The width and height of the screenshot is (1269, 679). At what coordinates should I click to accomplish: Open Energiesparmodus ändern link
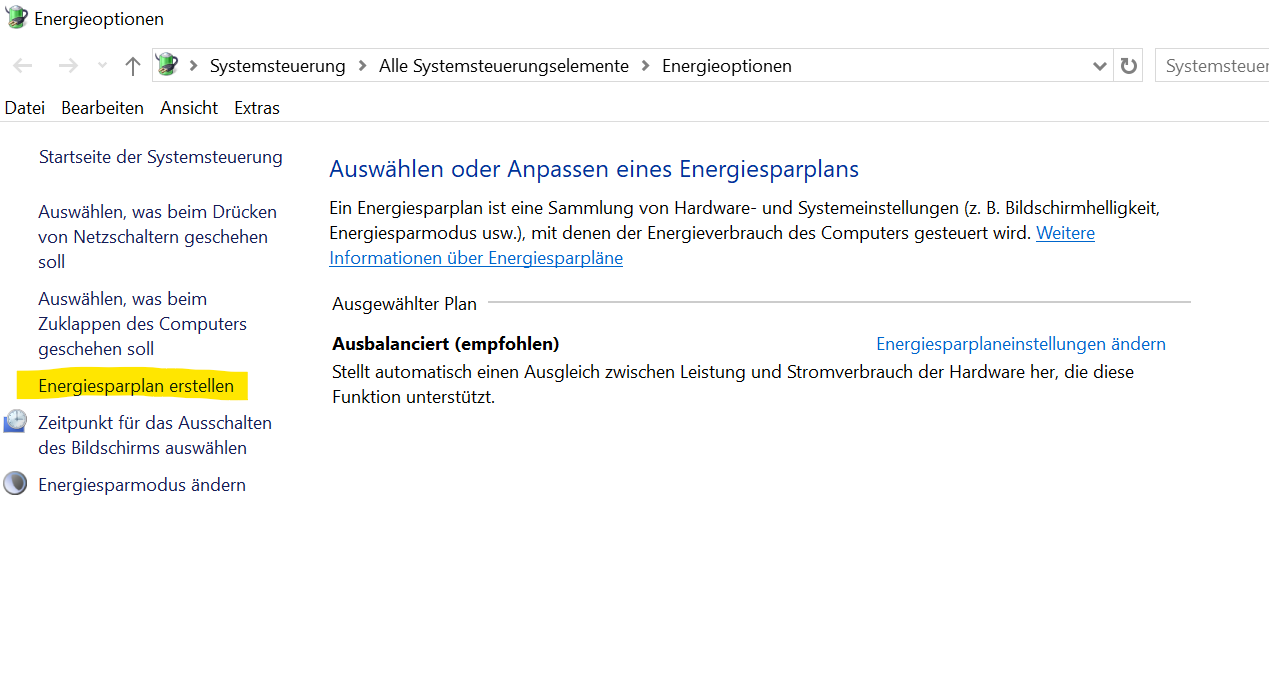pyautogui.click(x=142, y=485)
